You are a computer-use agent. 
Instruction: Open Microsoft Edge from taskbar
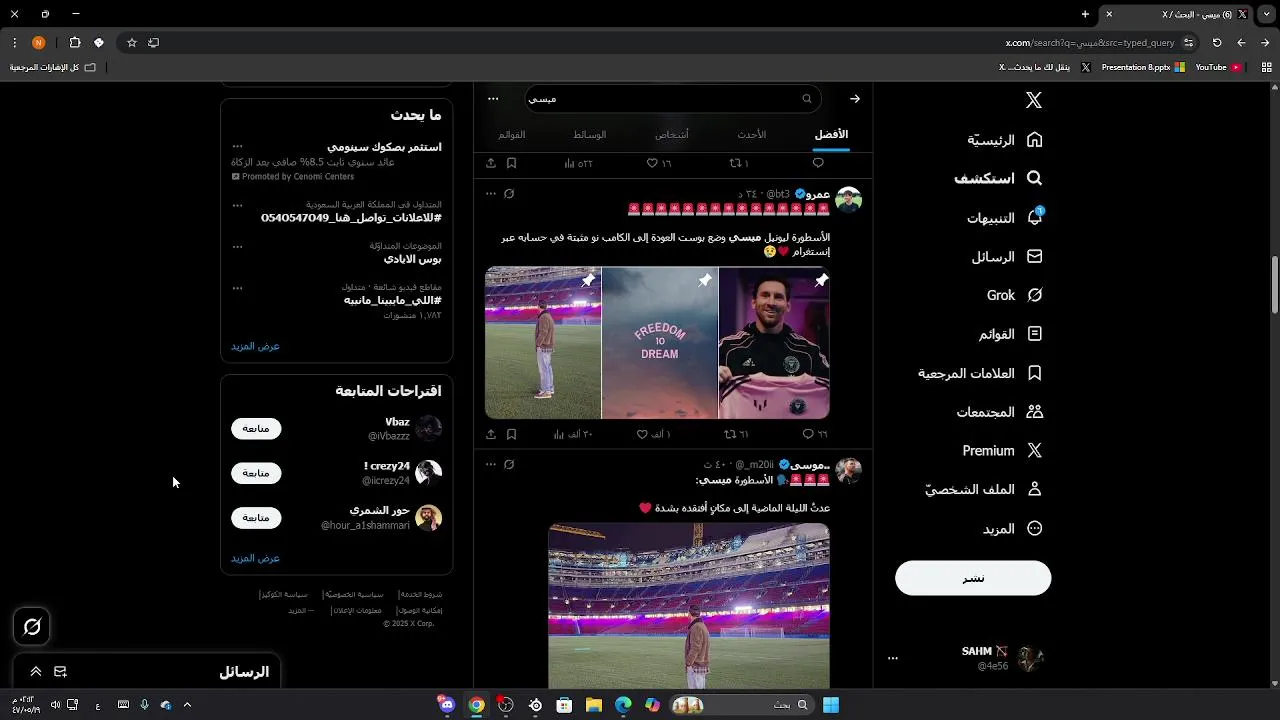click(x=623, y=705)
